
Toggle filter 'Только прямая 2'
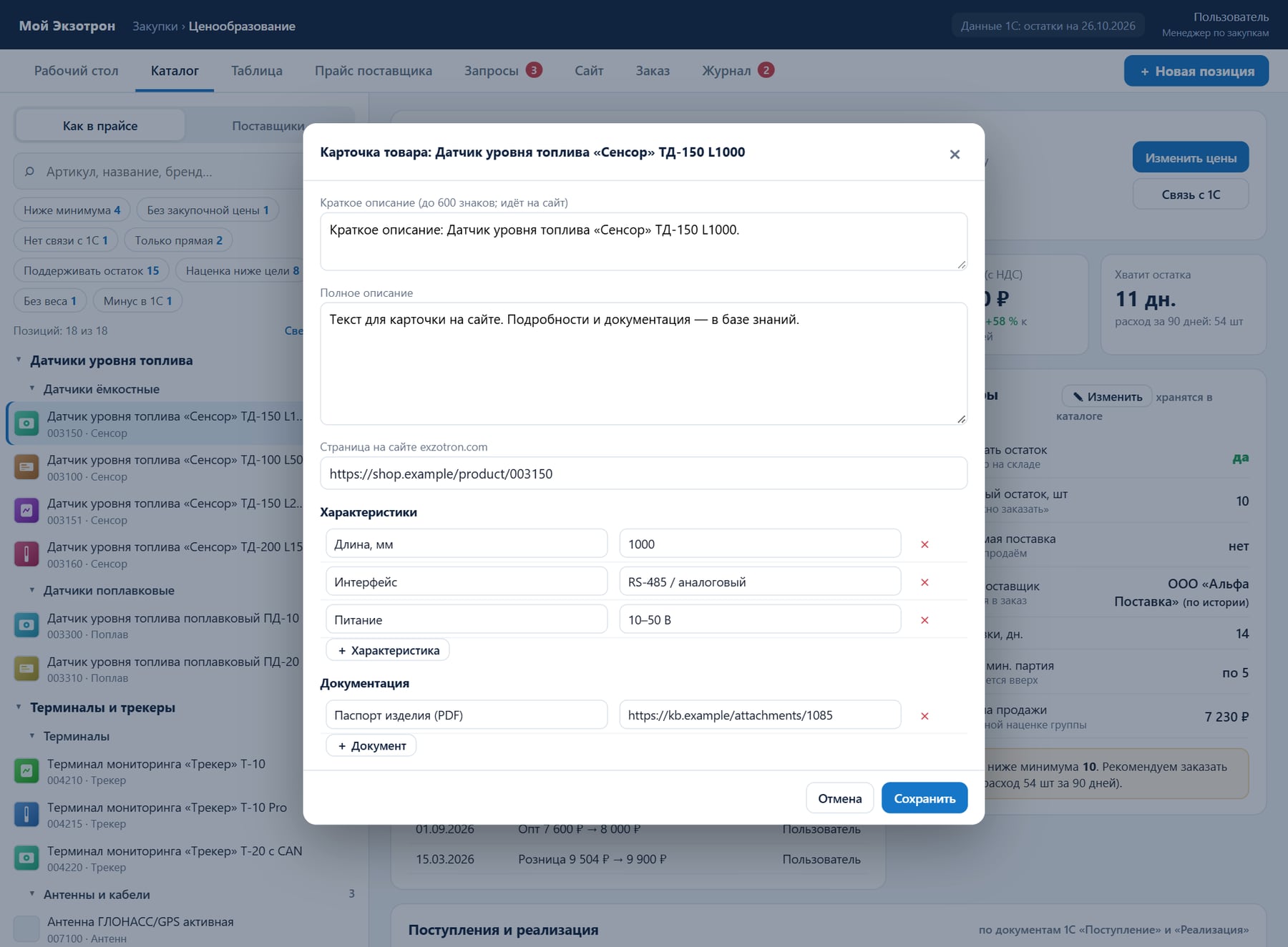point(178,240)
